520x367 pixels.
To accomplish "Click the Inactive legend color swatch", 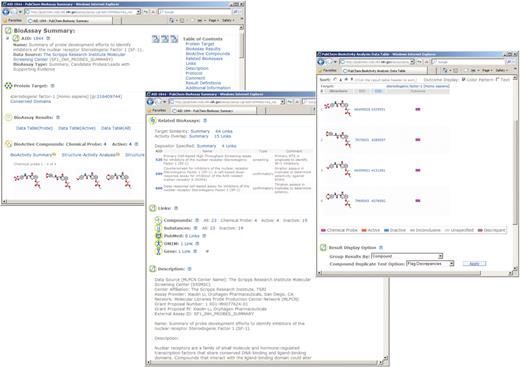I will 386,230.
